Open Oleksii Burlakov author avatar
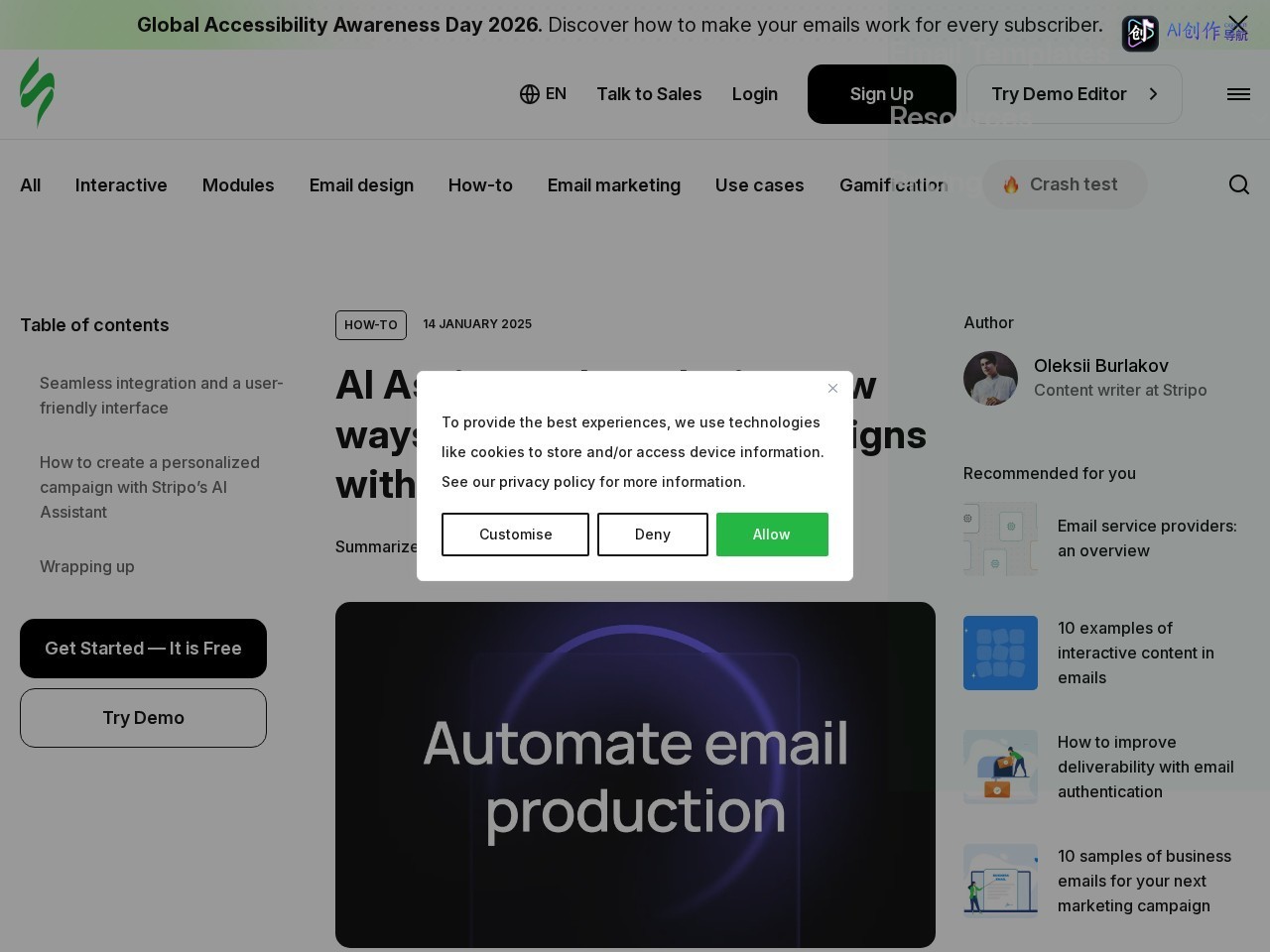The height and width of the screenshot is (952, 1270). pyautogui.click(x=990, y=378)
